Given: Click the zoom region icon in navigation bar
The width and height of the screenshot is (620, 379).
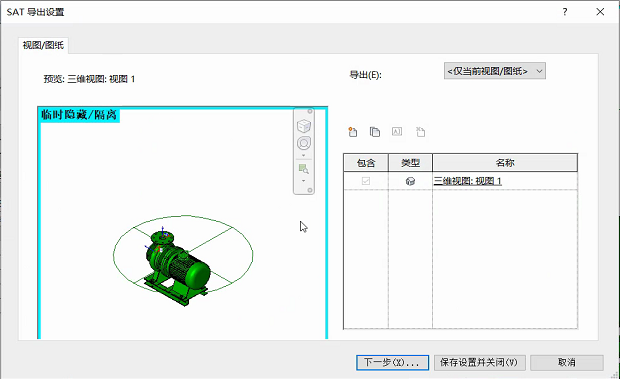Looking at the screenshot, I should (x=304, y=169).
